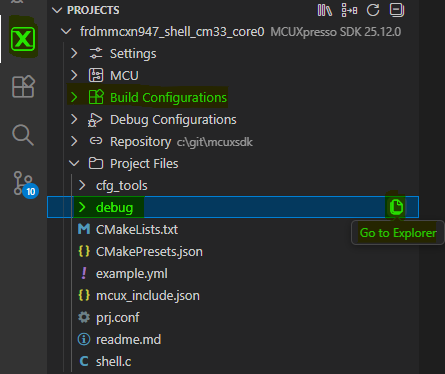This screenshot has width=445, height=374.
Task: Click the Build Configurations icon
Action: click(x=96, y=97)
